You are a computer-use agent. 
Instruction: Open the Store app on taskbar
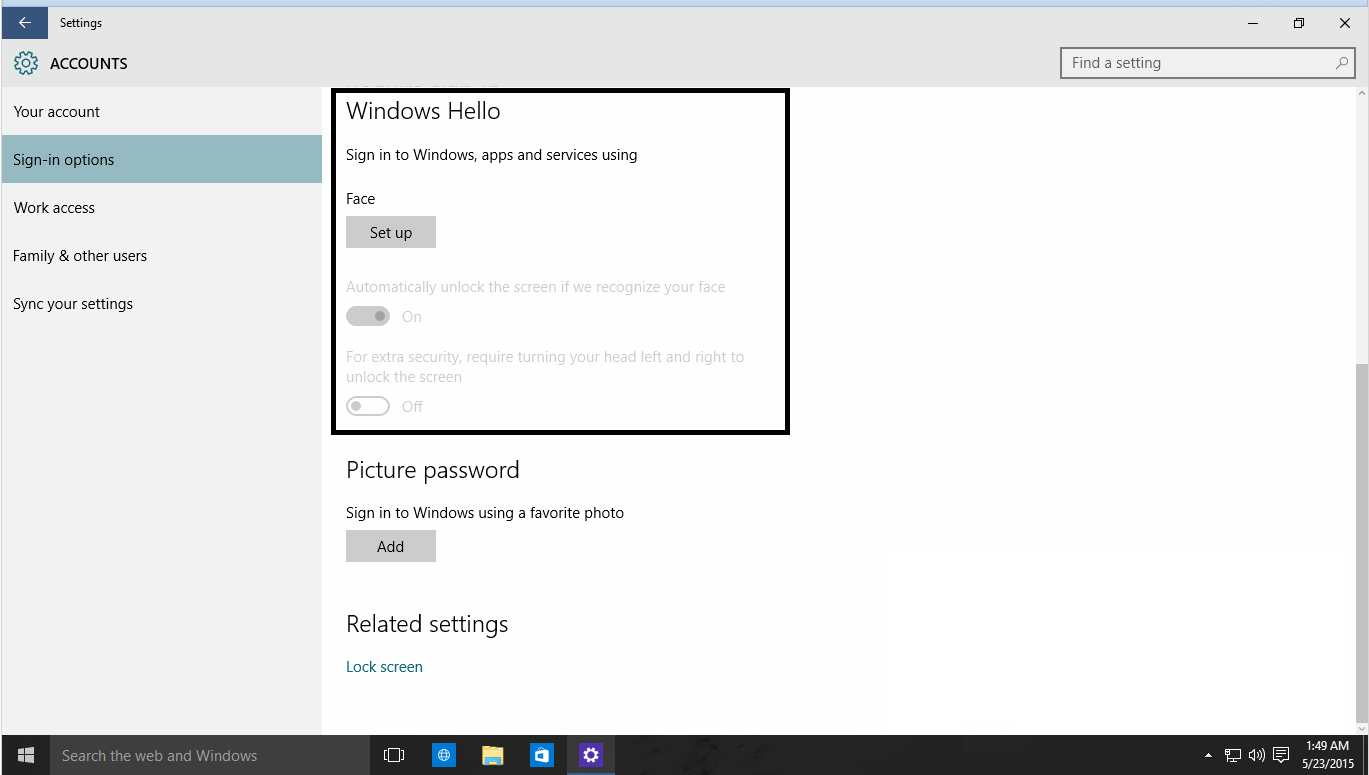click(541, 755)
